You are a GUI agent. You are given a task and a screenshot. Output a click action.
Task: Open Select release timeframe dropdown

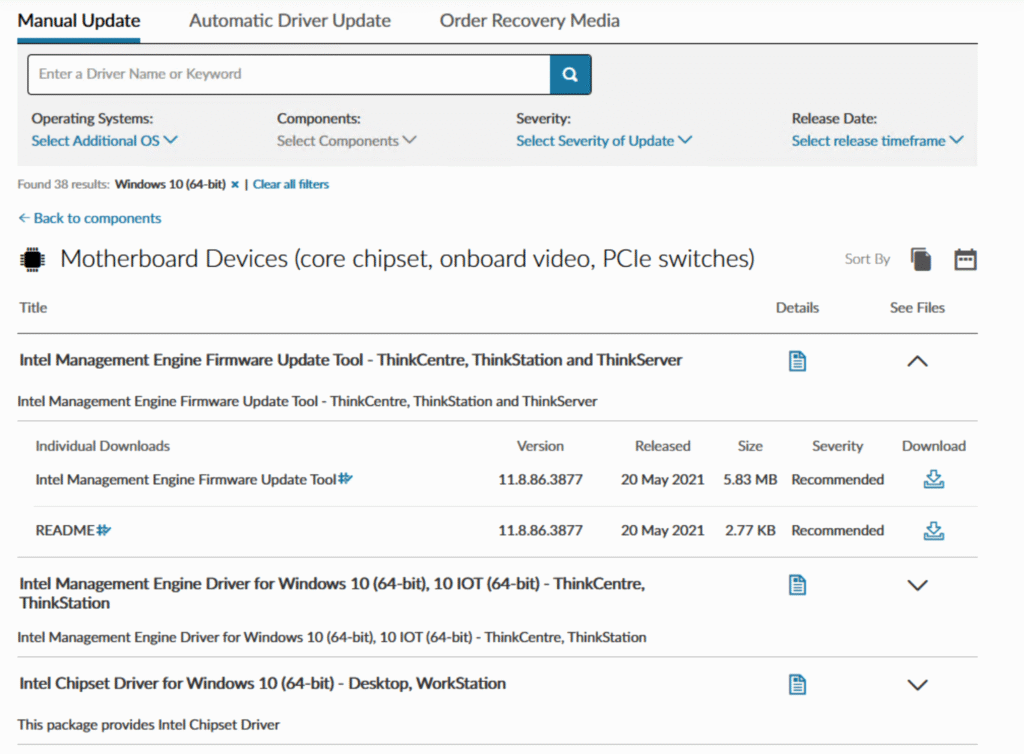click(877, 141)
